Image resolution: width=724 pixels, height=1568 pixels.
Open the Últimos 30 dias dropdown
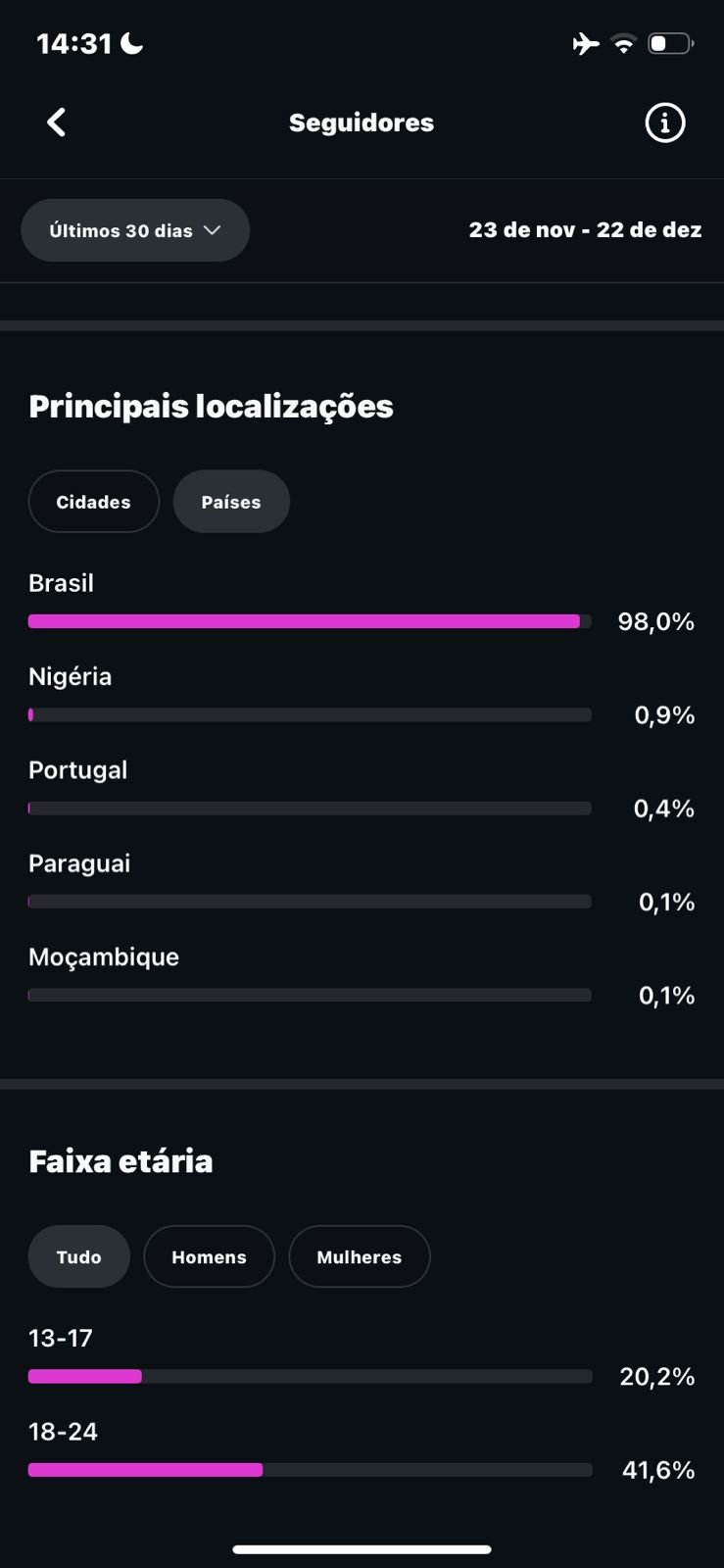(135, 230)
